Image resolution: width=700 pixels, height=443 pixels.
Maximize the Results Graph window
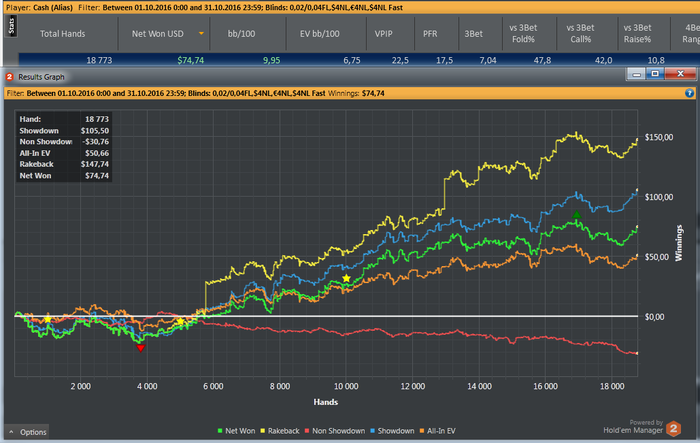click(x=655, y=74)
